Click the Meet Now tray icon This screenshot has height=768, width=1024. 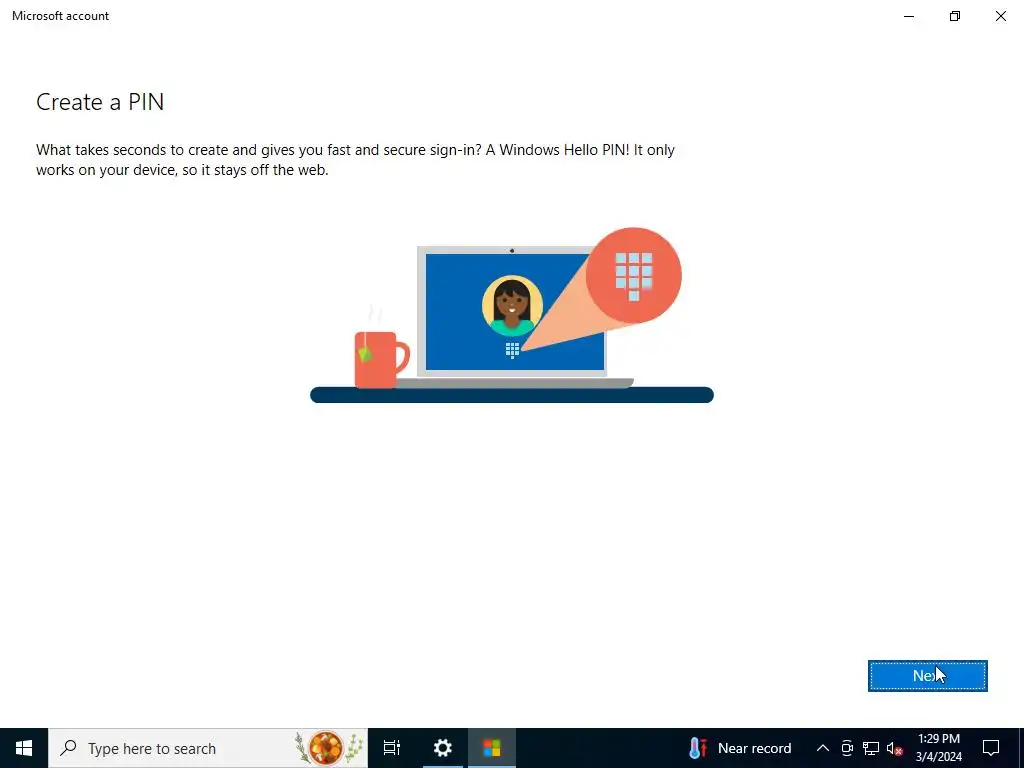[847, 748]
